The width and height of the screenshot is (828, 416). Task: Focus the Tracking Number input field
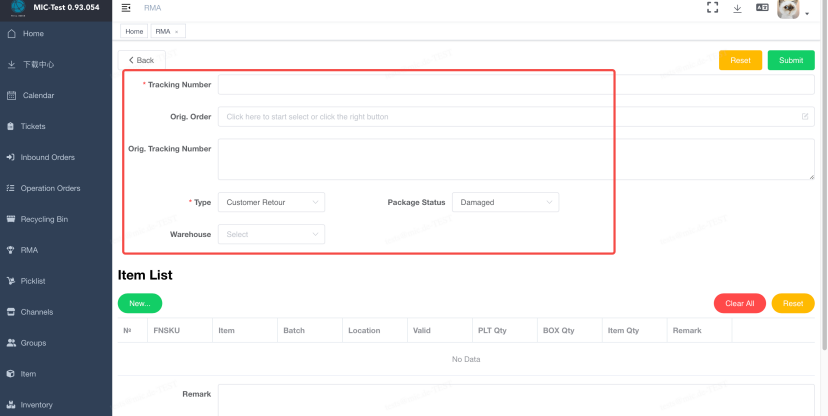[x=515, y=85]
